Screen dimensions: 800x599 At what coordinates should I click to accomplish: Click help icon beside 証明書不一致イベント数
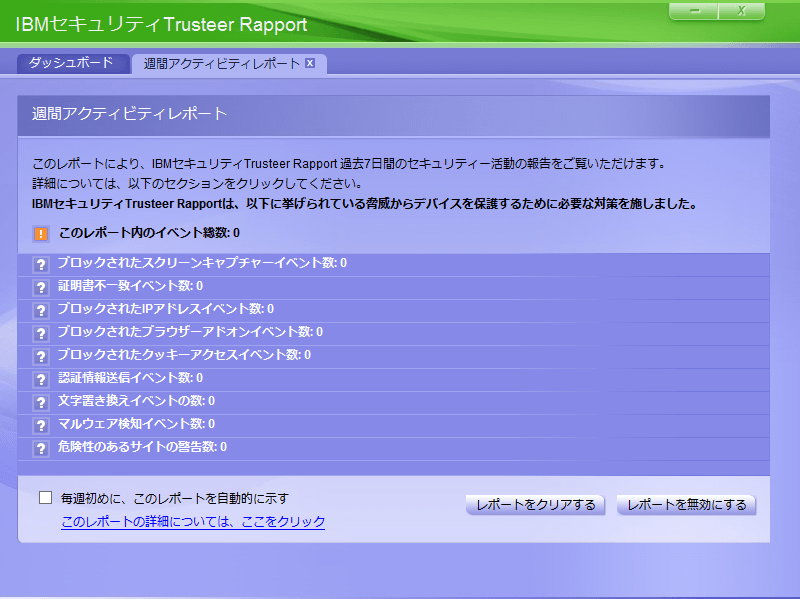click(41, 288)
